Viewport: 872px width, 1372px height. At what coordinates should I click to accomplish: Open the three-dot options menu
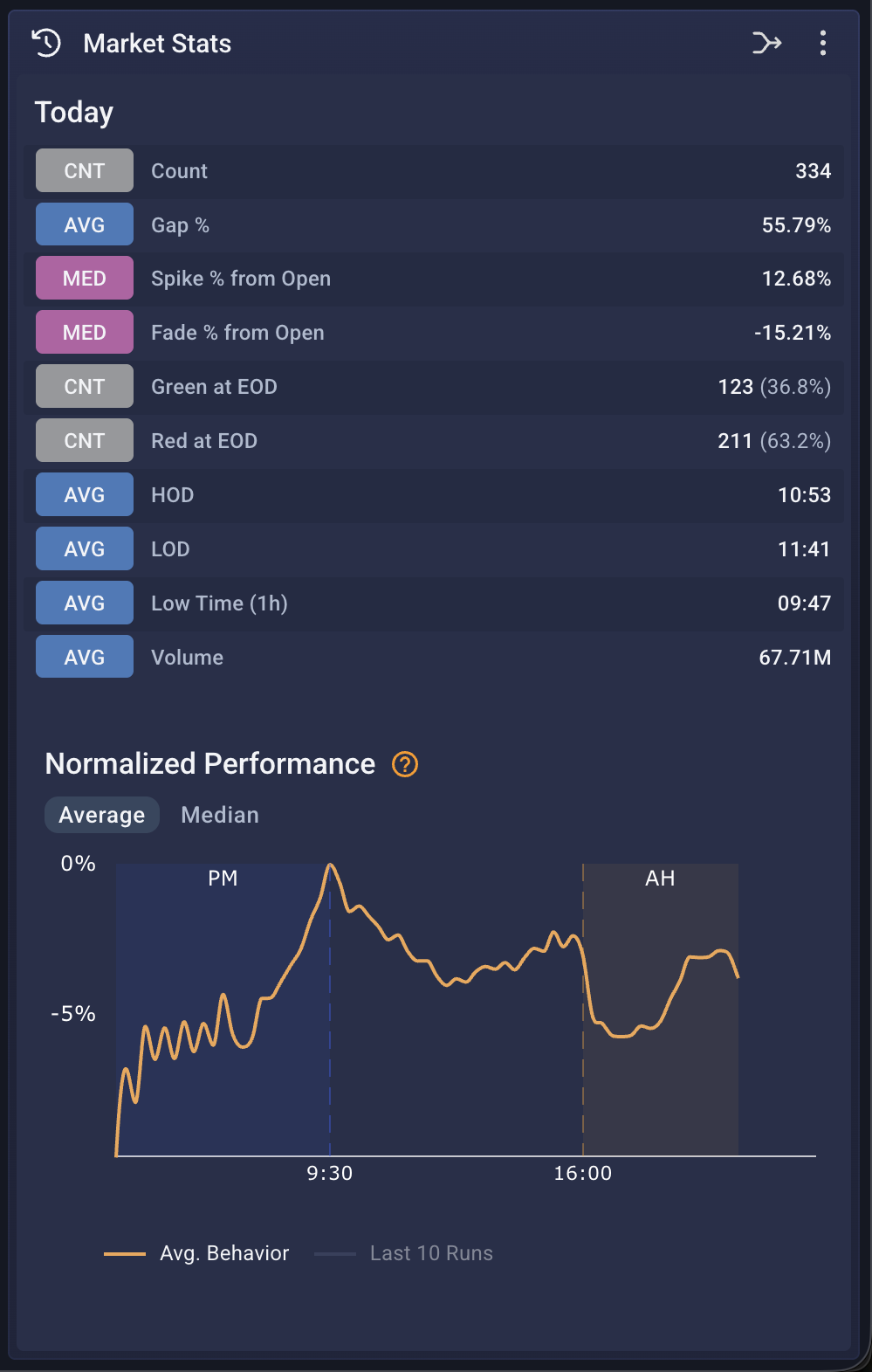point(822,43)
